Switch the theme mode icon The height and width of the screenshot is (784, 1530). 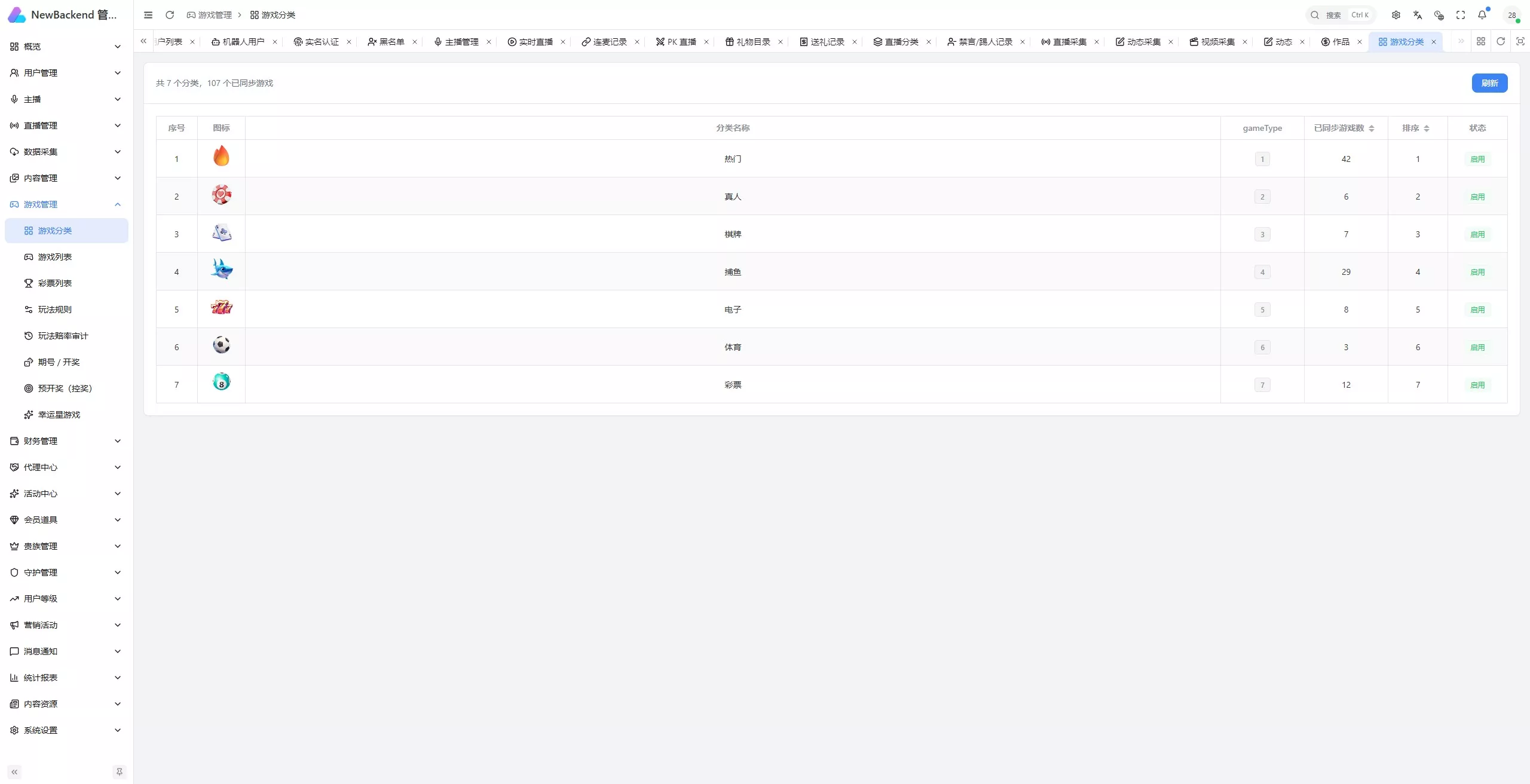1439,15
